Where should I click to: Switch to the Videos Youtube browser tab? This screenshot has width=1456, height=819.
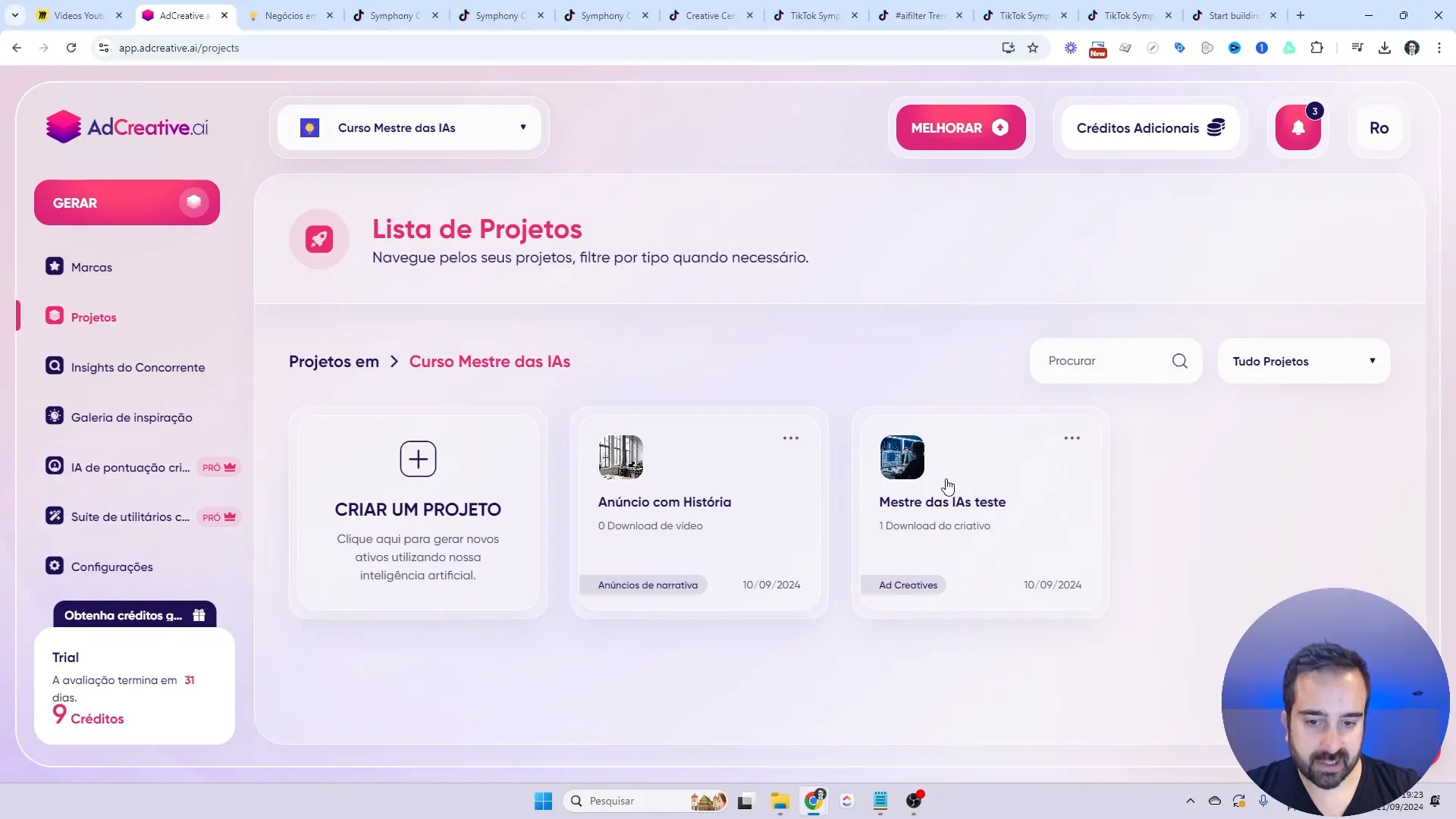click(79, 15)
